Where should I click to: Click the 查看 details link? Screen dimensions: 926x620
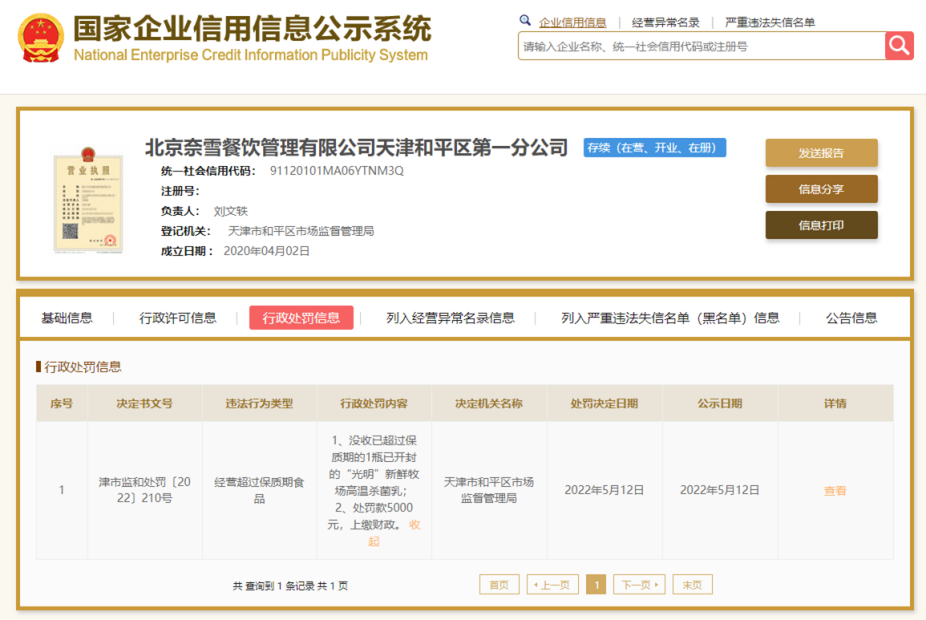tap(835, 491)
